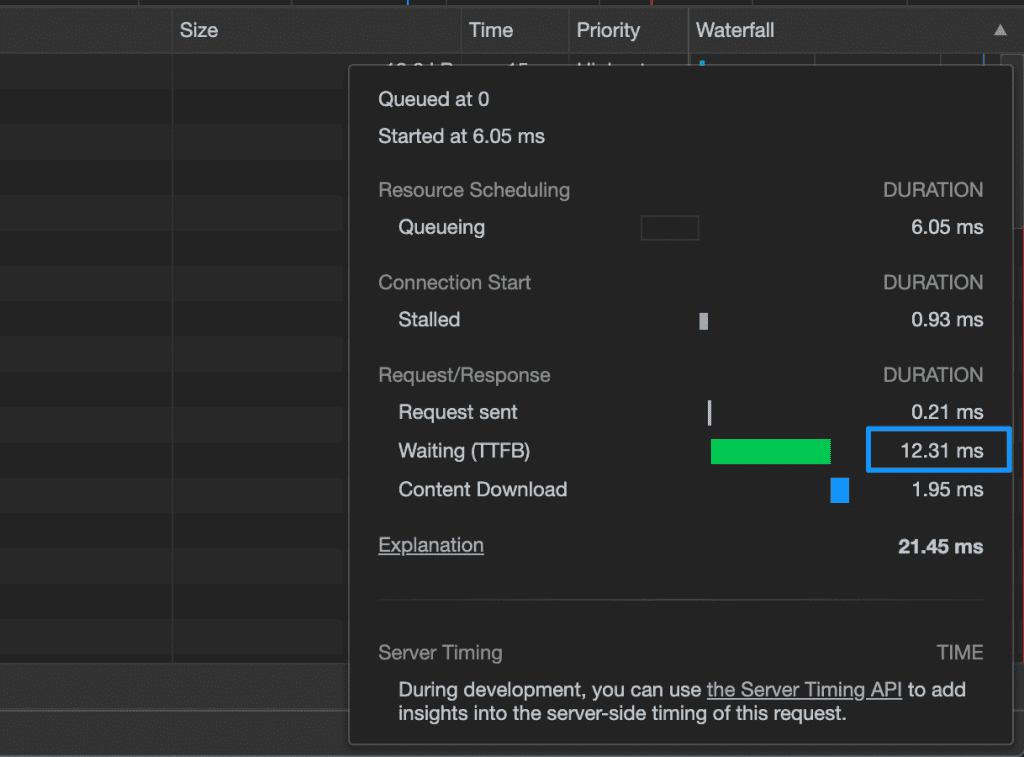This screenshot has width=1024, height=757.
Task: Click the Resource Scheduling section heading
Action: point(474,190)
